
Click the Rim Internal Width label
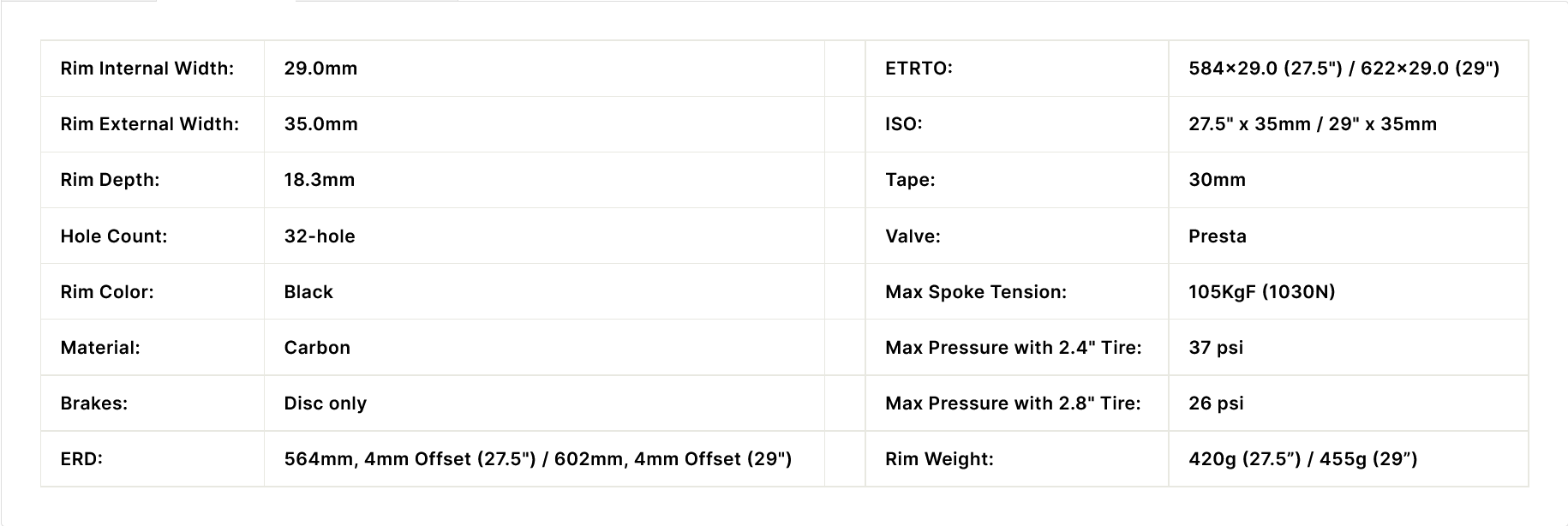[147, 69]
